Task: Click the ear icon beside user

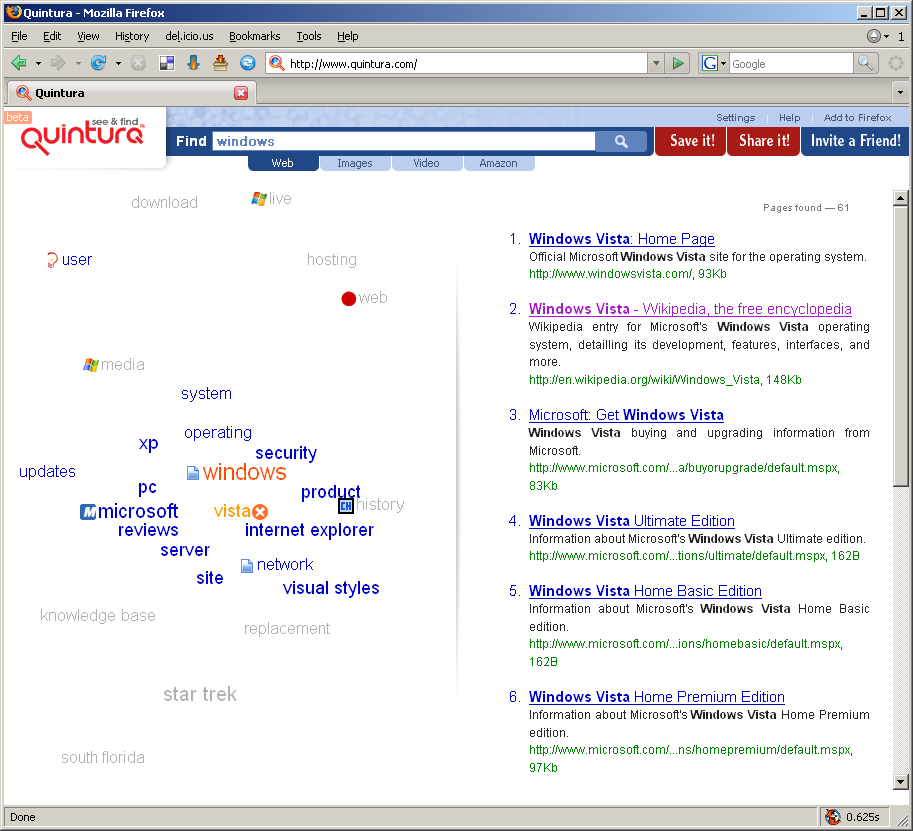Action: (52, 260)
